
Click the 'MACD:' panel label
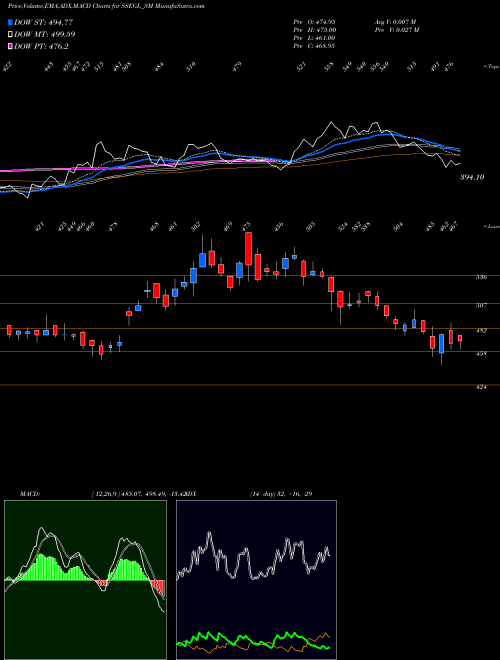click(x=30, y=494)
